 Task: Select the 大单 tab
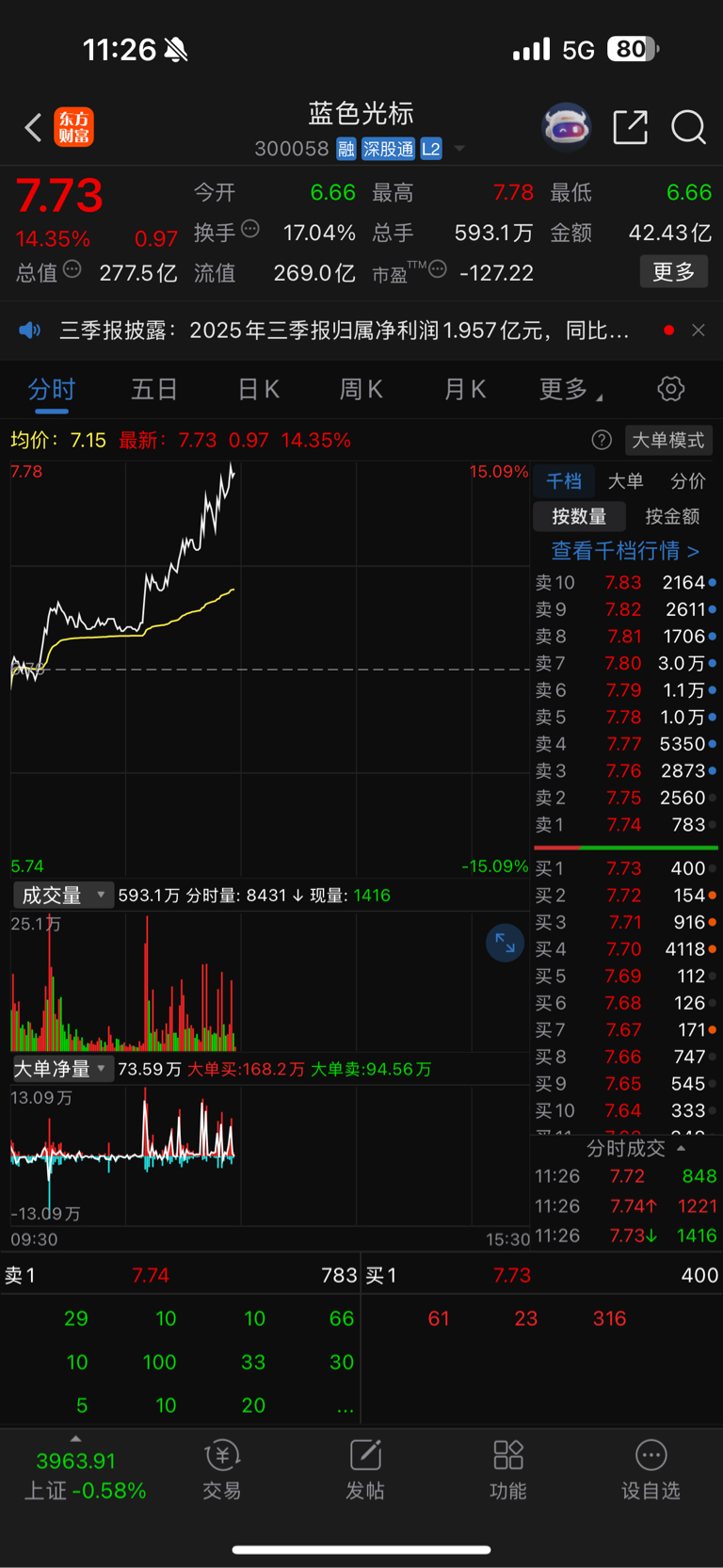click(x=625, y=481)
